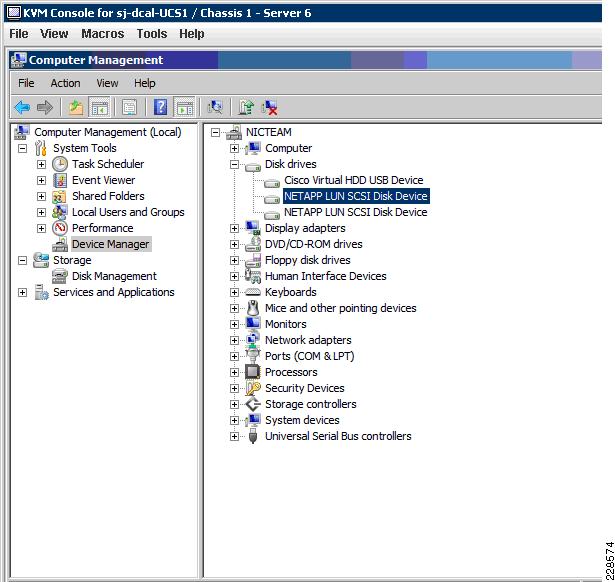Select the Performance label
Image resolution: width=615 pixels, height=582 pixels.
102,228
